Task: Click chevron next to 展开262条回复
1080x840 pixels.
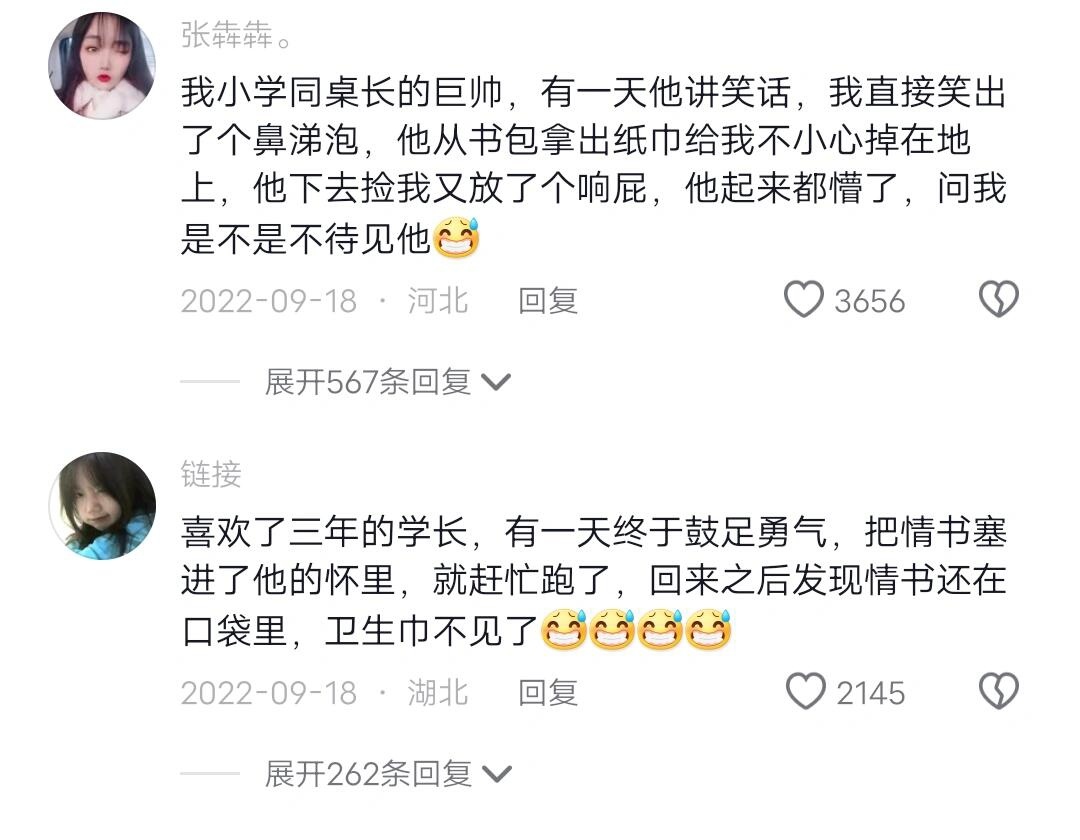Action: pos(497,775)
